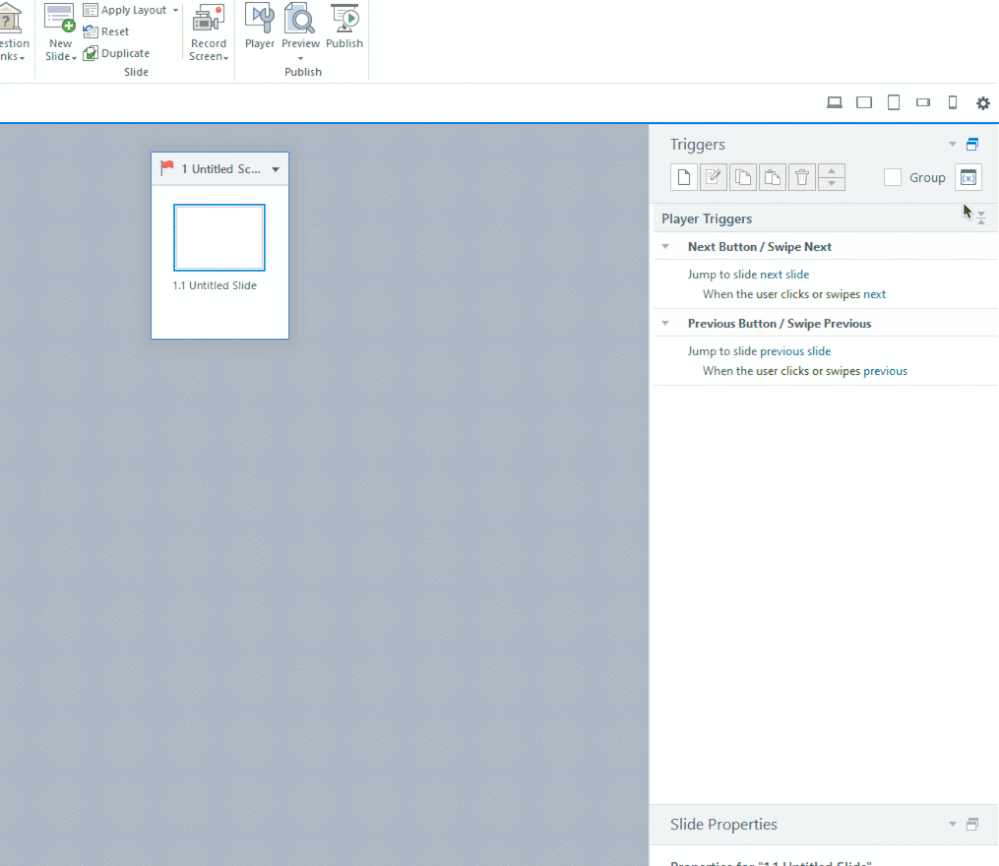Image resolution: width=999 pixels, height=866 pixels.
Task: Open Record Screen options
Action: tap(208, 32)
